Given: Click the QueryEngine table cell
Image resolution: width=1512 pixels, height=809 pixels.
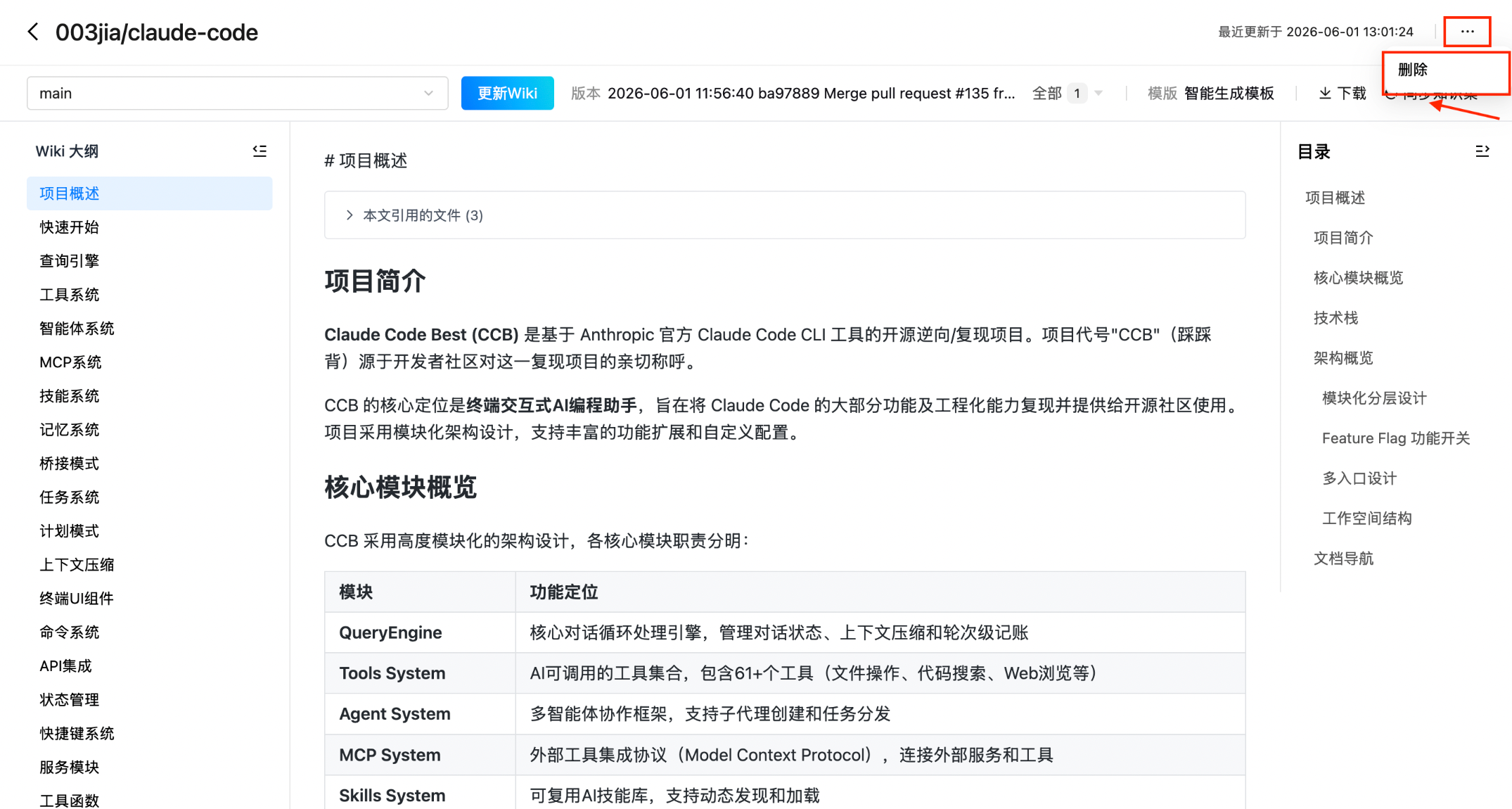Looking at the screenshot, I should point(420,632).
